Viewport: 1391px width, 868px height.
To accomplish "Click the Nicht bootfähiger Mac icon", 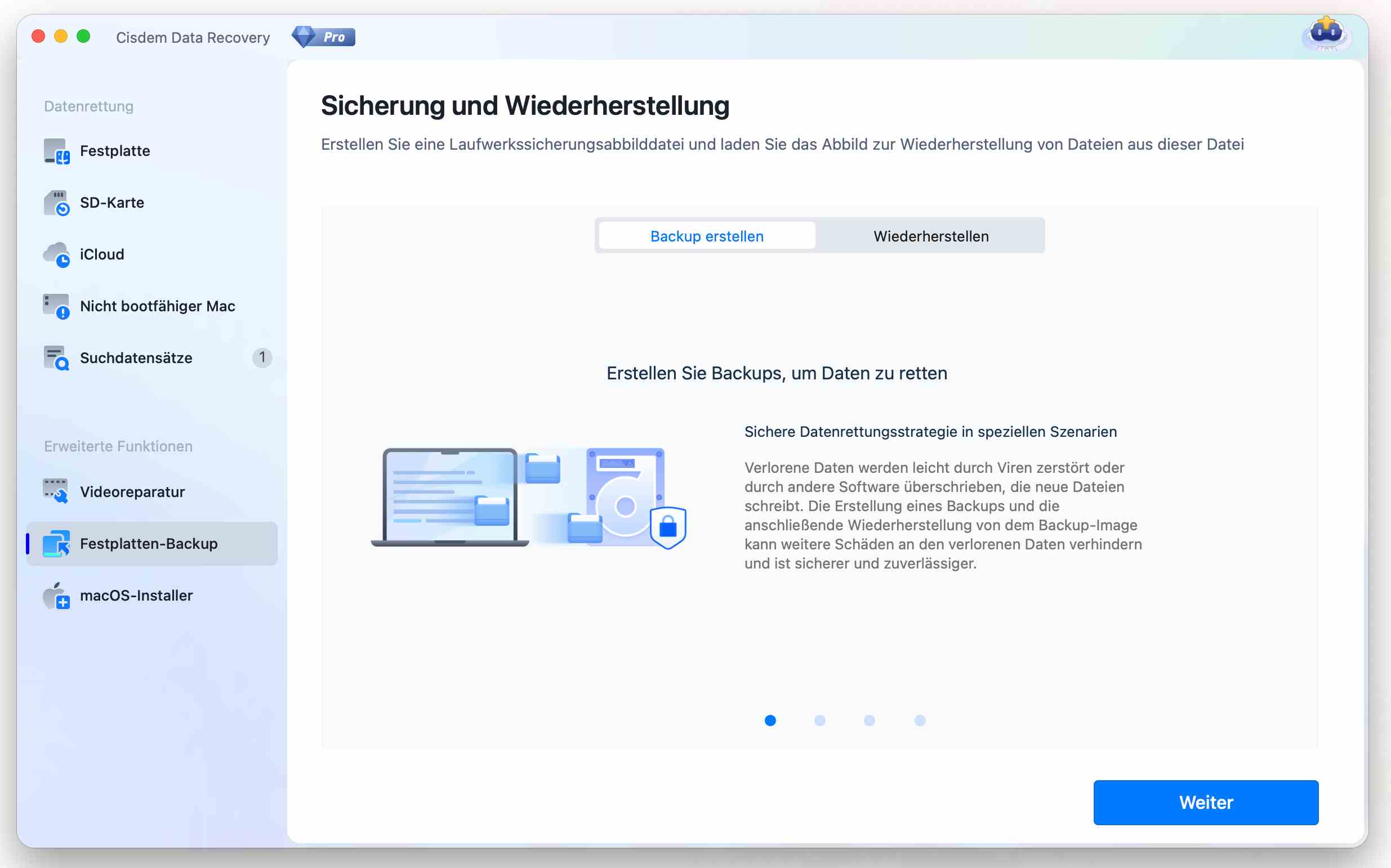I will click(x=56, y=306).
